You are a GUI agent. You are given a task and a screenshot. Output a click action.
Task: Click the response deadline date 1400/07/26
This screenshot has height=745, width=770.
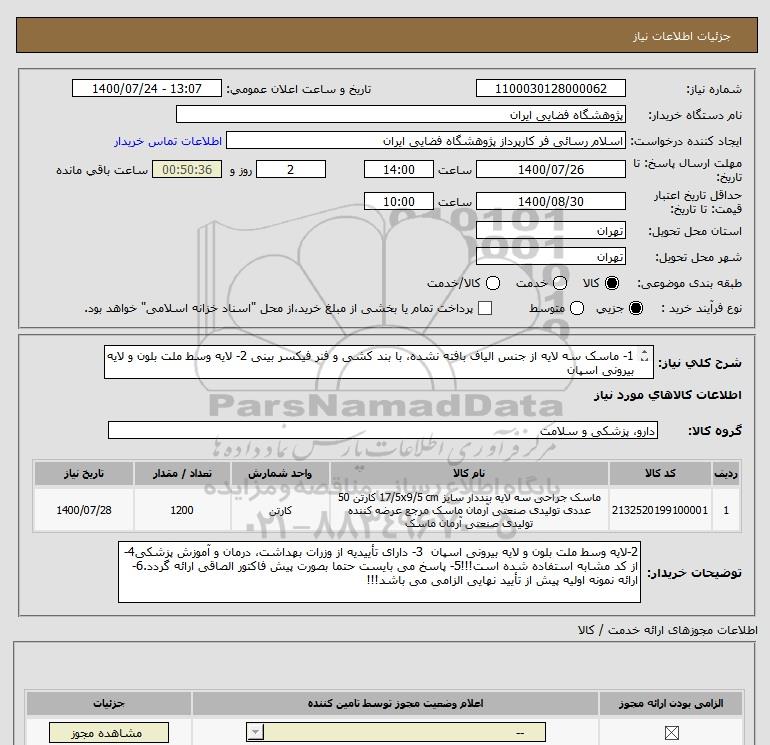tap(550, 169)
